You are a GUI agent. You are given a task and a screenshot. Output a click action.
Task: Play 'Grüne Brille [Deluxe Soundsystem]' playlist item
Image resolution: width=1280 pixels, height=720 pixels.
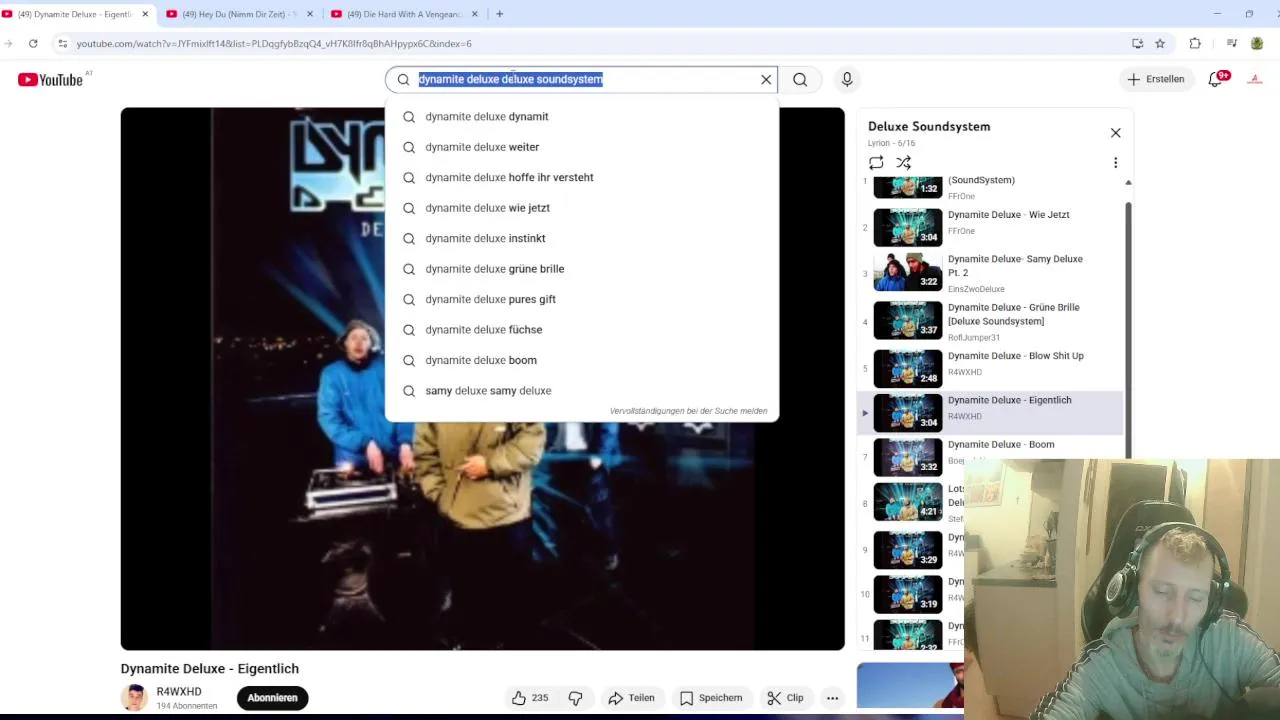coord(990,321)
